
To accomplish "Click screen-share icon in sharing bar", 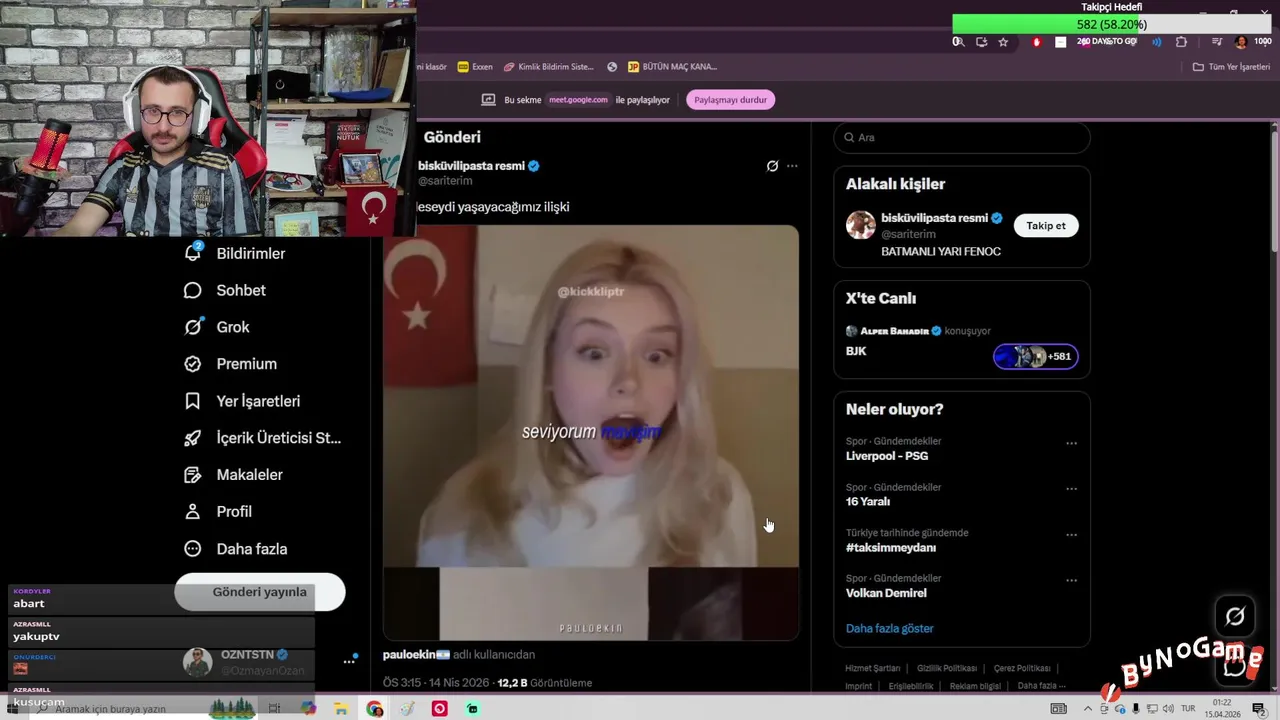I will click(488, 100).
